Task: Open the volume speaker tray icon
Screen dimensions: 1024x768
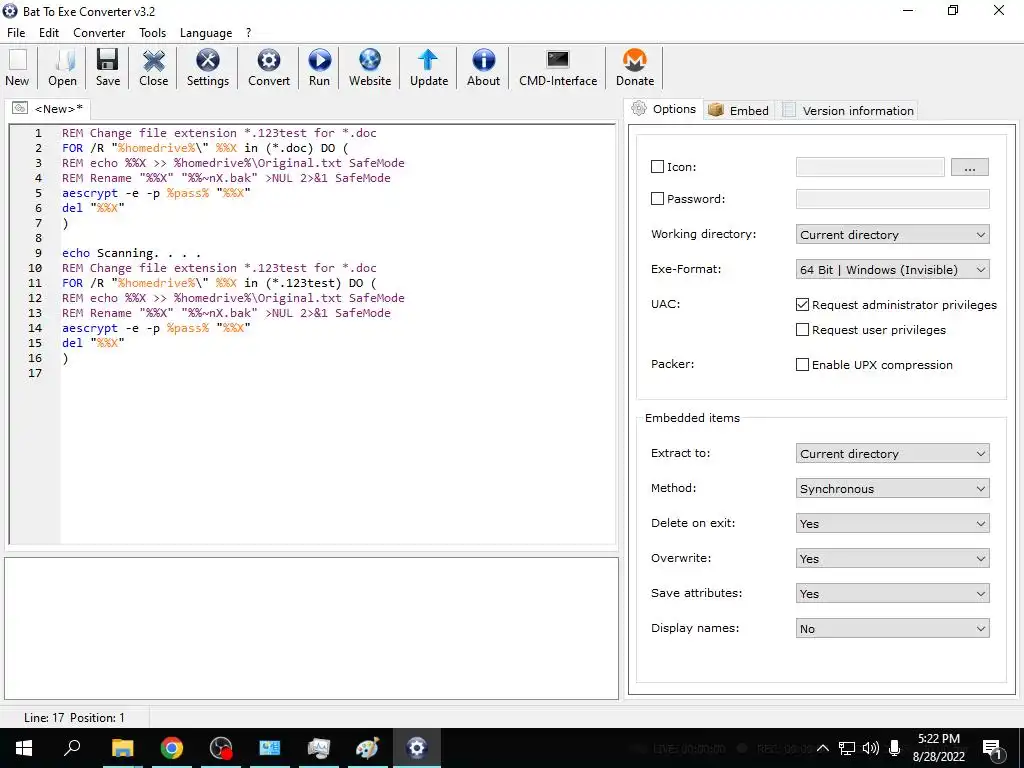Action: pyautogui.click(x=870, y=748)
